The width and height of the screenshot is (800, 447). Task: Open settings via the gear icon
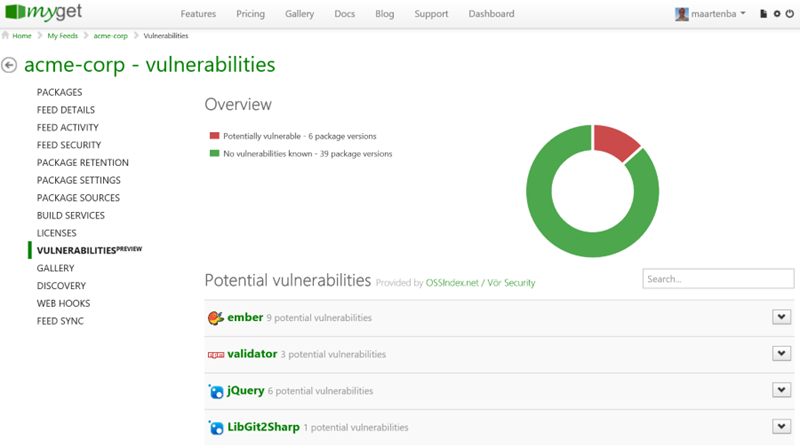[776, 14]
